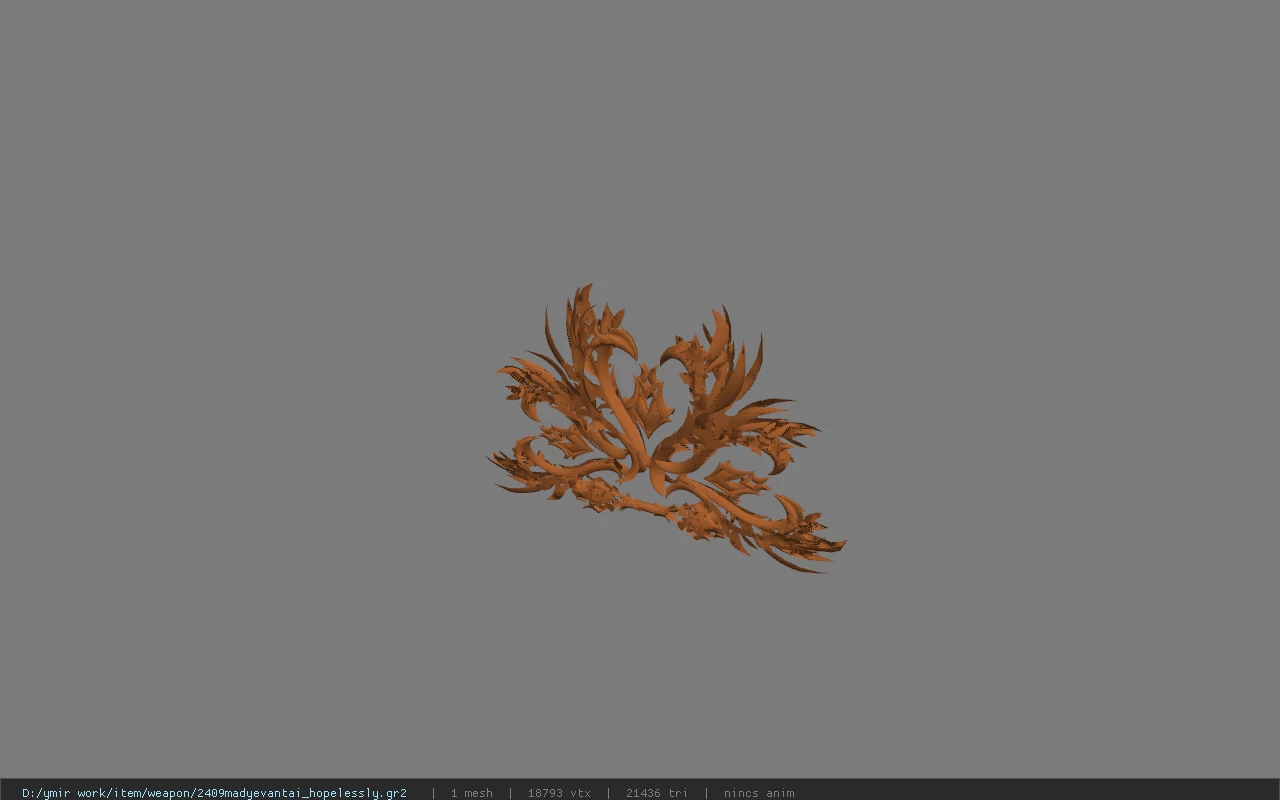Click the separator after the file path
The height and width of the screenshot is (800, 1280).
click(x=433, y=793)
